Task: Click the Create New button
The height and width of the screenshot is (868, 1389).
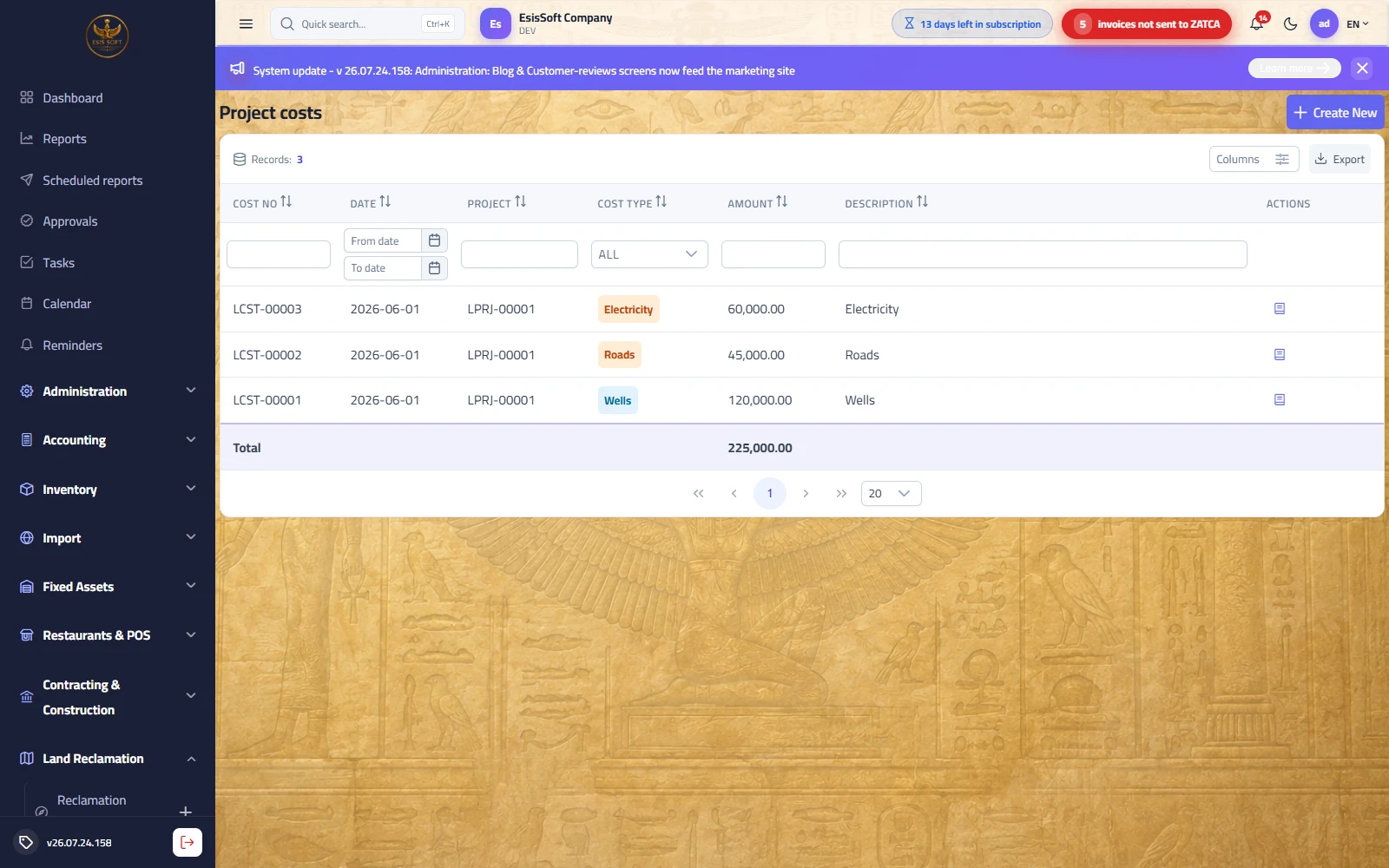Action: (1335, 113)
